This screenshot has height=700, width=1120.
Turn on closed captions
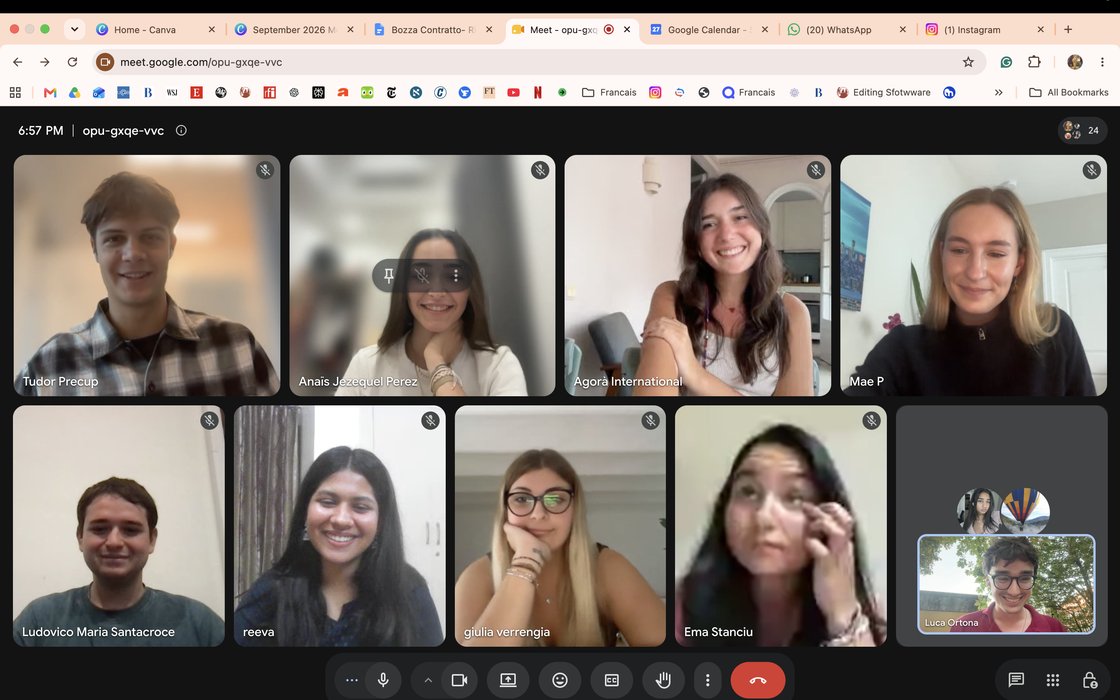click(x=611, y=680)
